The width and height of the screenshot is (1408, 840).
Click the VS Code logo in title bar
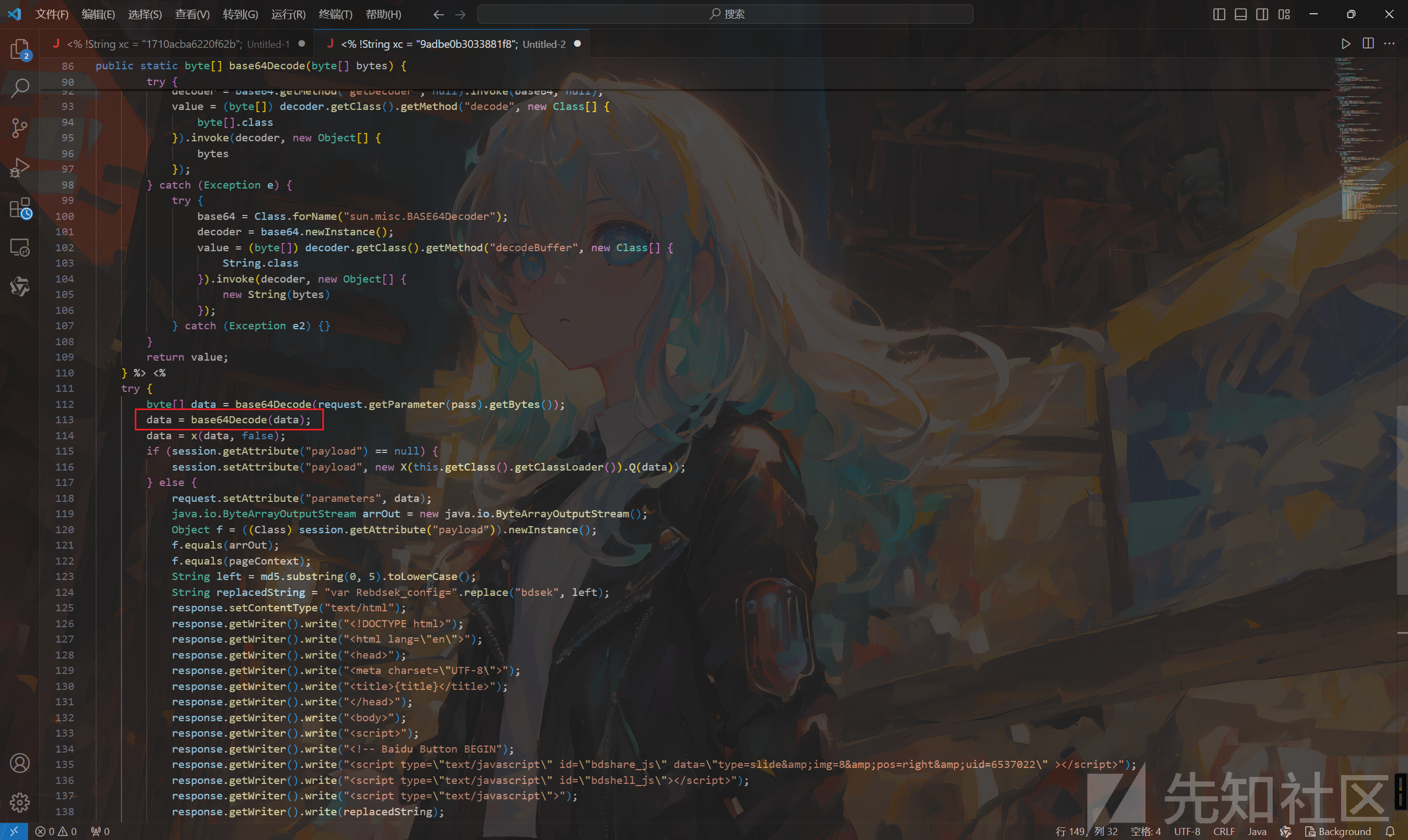click(x=15, y=14)
